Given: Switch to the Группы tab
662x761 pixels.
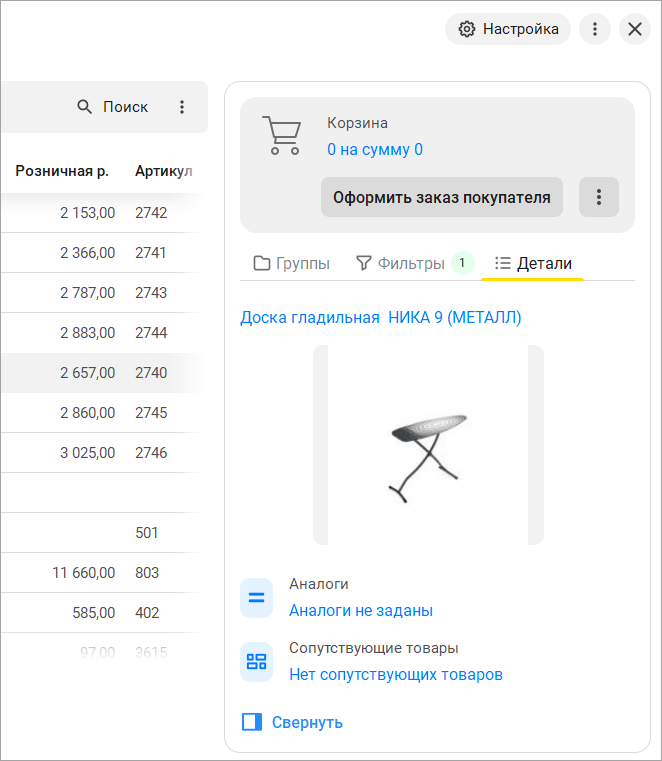Looking at the screenshot, I should coord(292,263).
